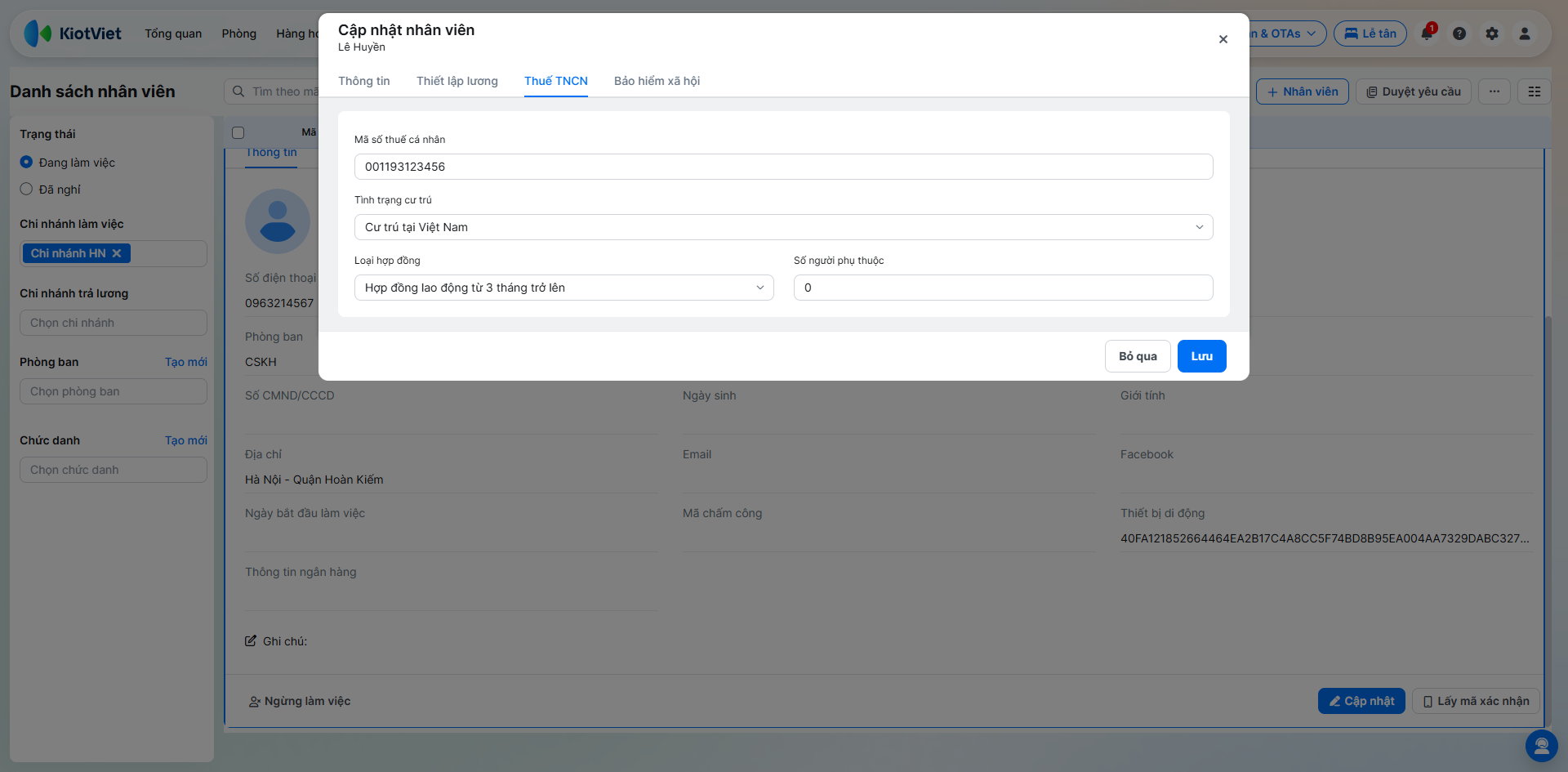Open the settings gear icon
Screen dimensions: 1568x772
(1492, 33)
